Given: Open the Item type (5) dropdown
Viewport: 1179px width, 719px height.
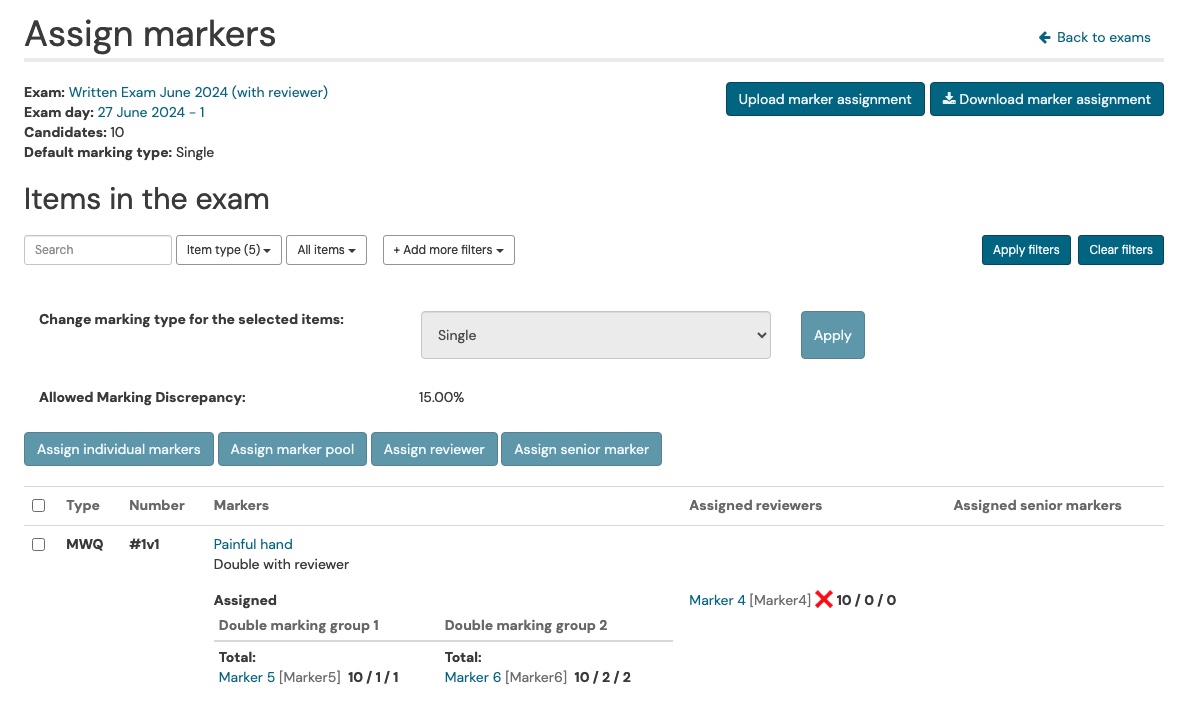Looking at the screenshot, I should pos(228,250).
